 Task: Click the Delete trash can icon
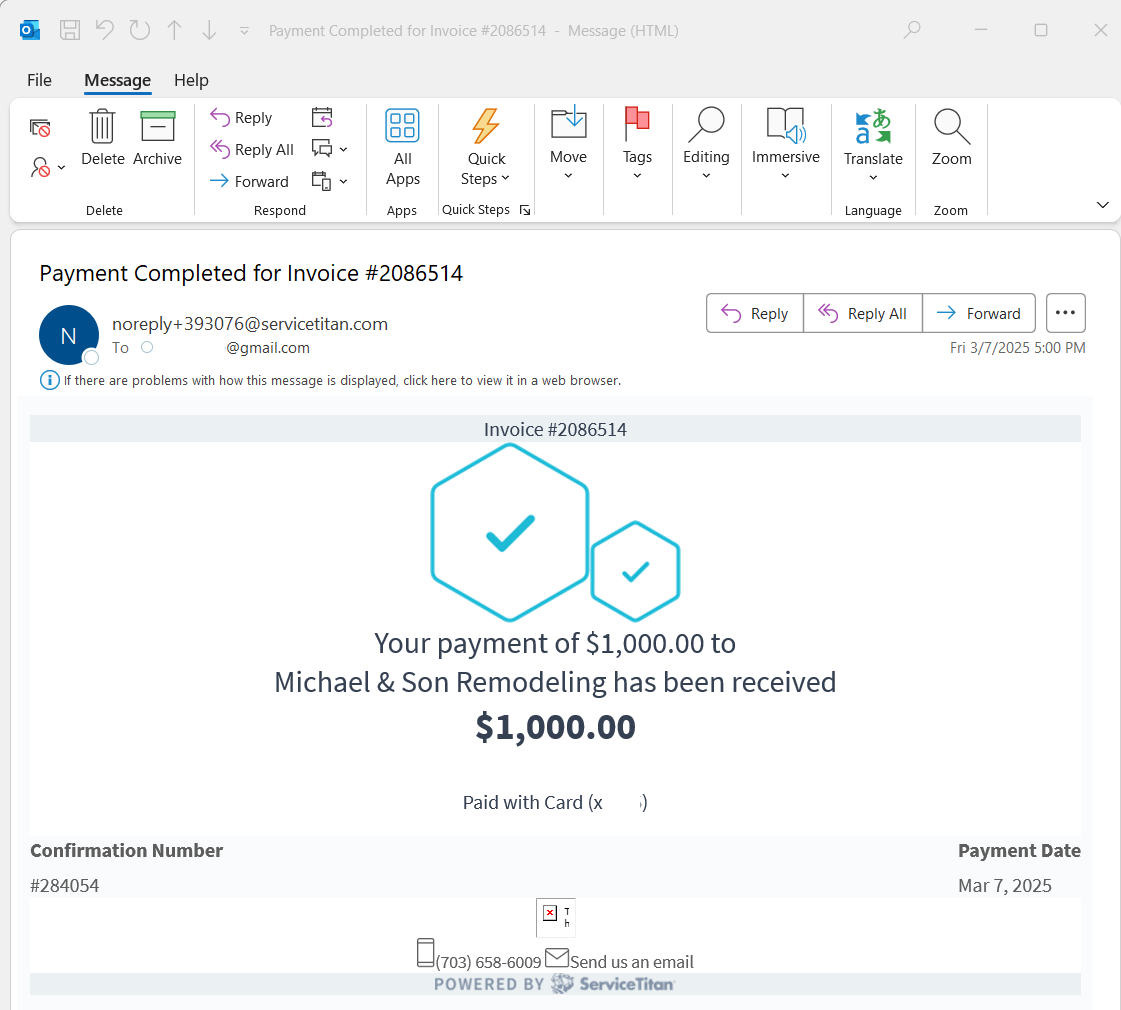pyautogui.click(x=102, y=129)
